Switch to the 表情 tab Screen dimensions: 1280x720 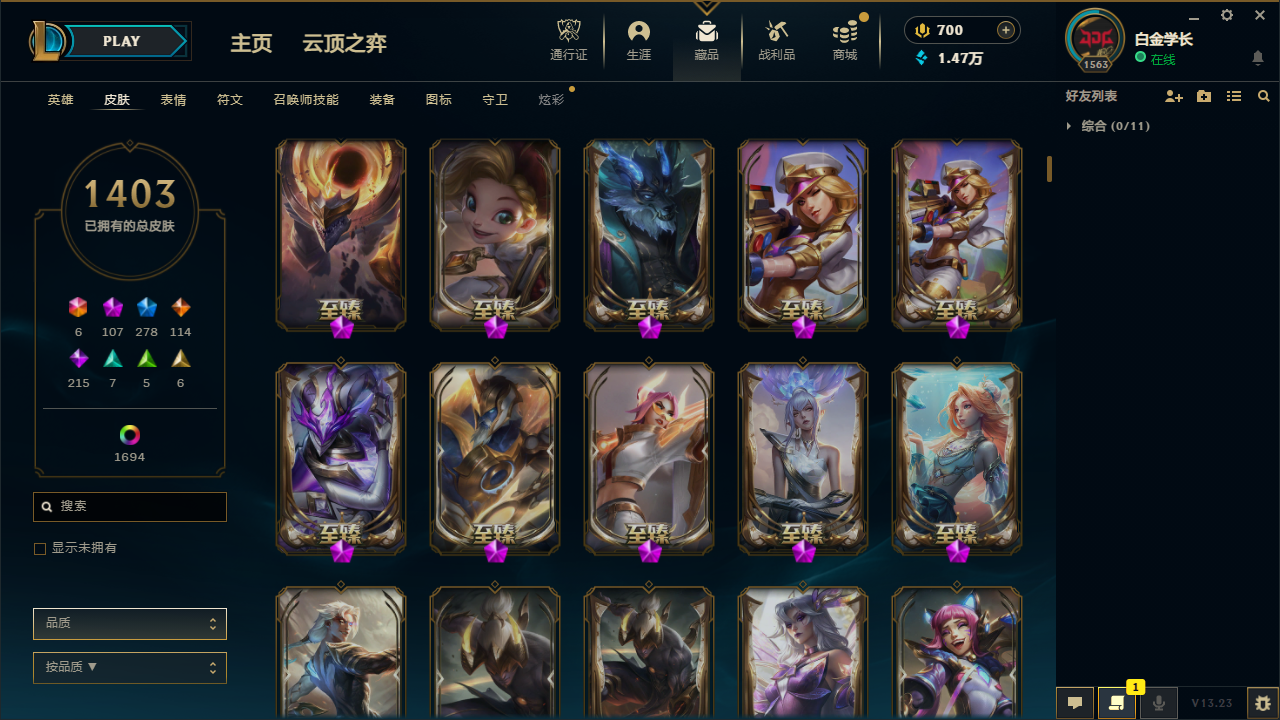coord(173,100)
